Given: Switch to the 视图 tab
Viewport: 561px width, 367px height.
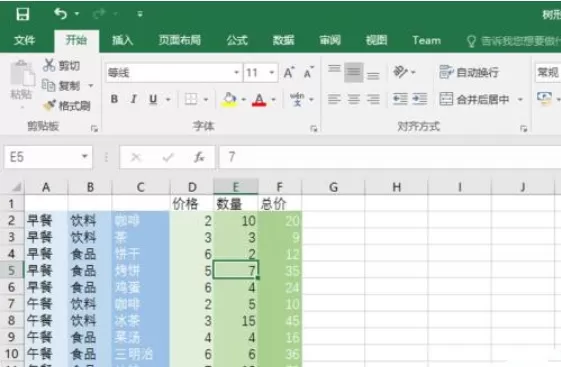Looking at the screenshot, I should [376, 40].
